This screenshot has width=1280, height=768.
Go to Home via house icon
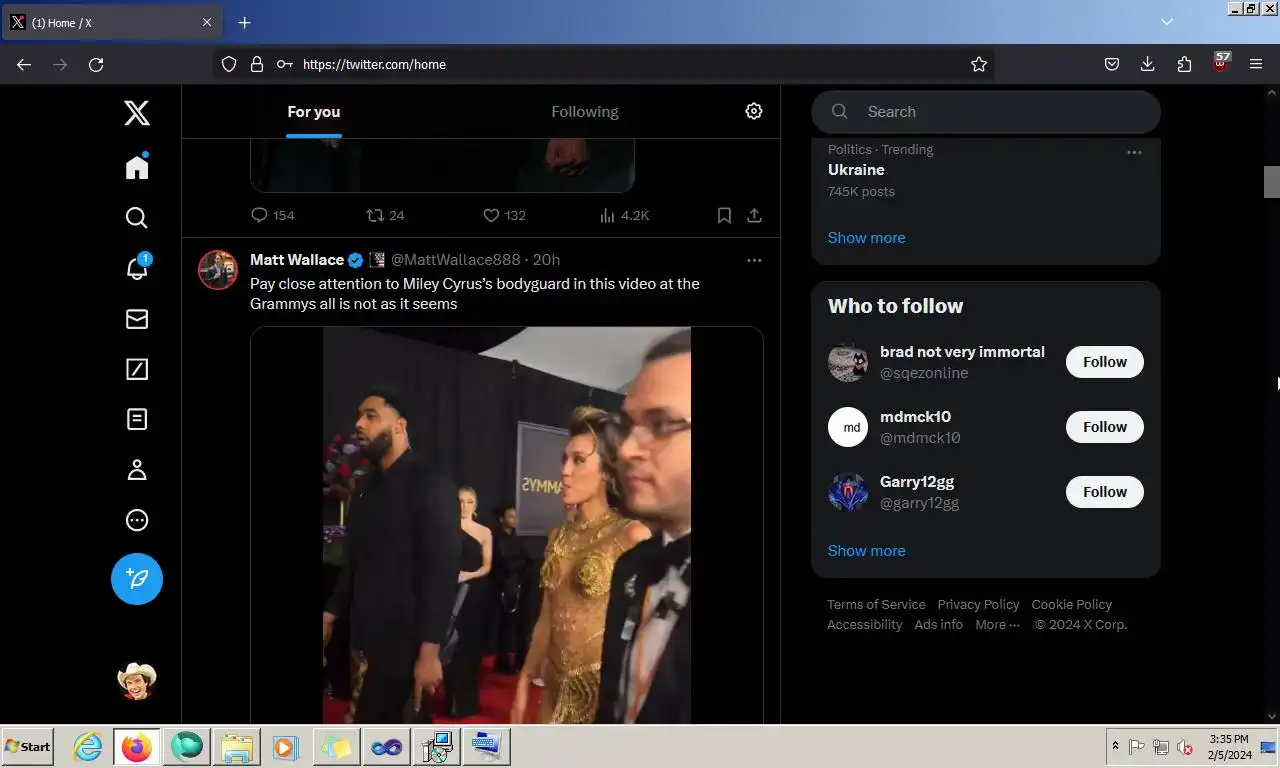point(137,166)
